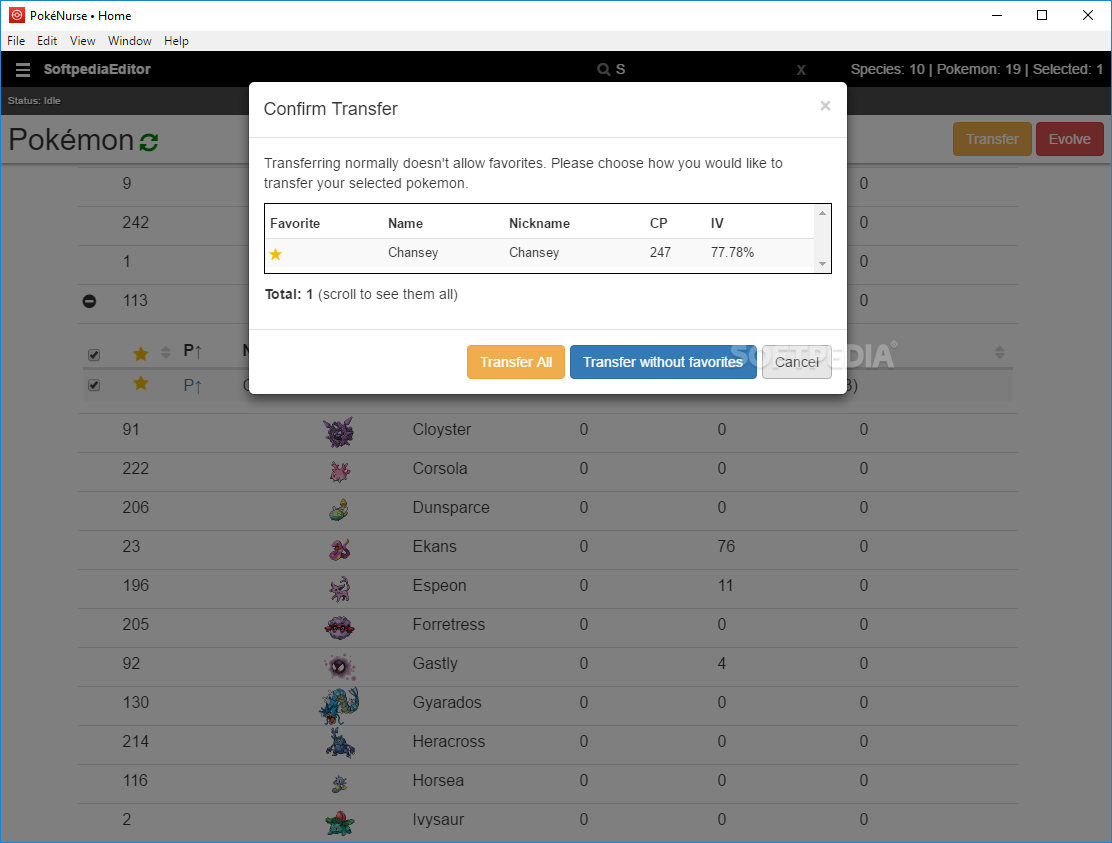Click the Gyarados sprite
The height and width of the screenshot is (843, 1112).
pyautogui.click(x=339, y=705)
